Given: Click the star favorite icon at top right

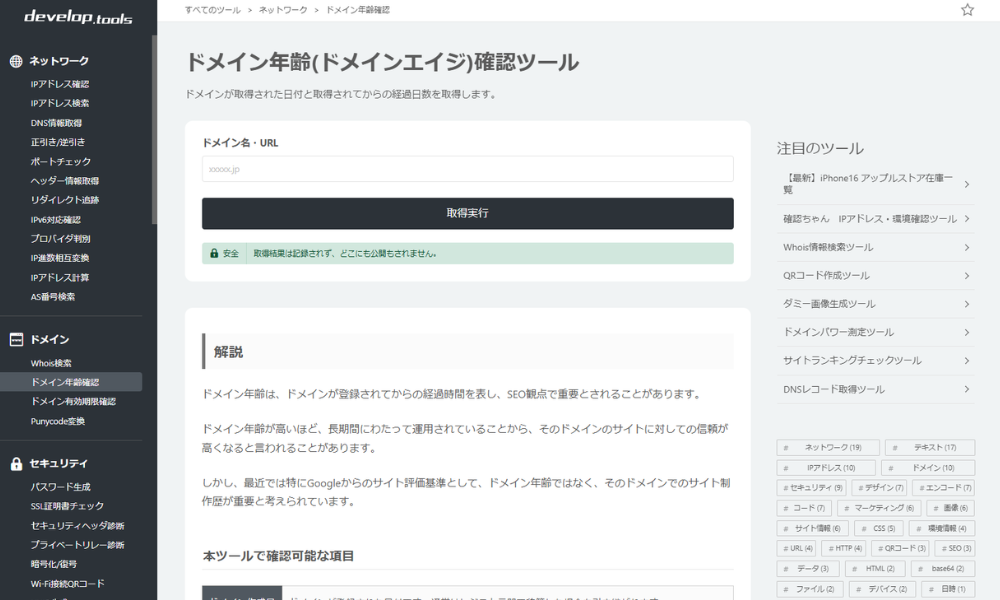Looking at the screenshot, I should (x=967, y=9).
